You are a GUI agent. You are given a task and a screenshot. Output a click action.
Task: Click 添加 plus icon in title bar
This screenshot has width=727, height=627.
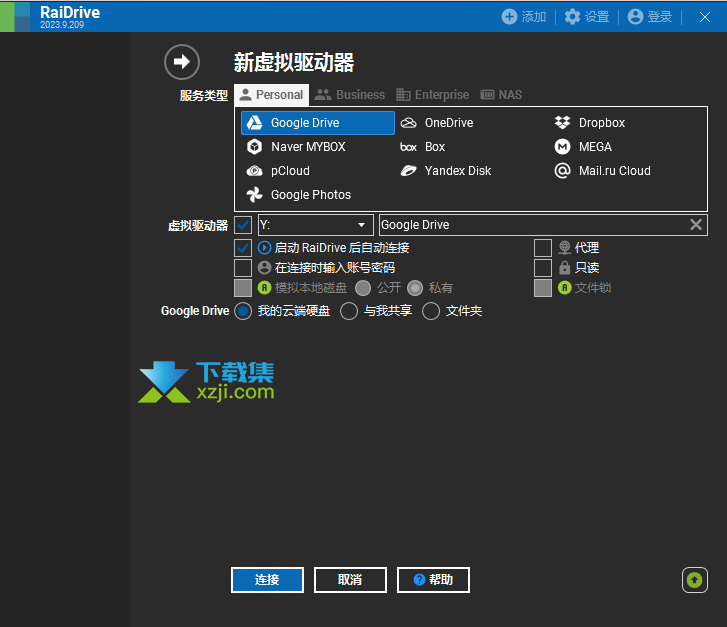click(x=509, y=17)
